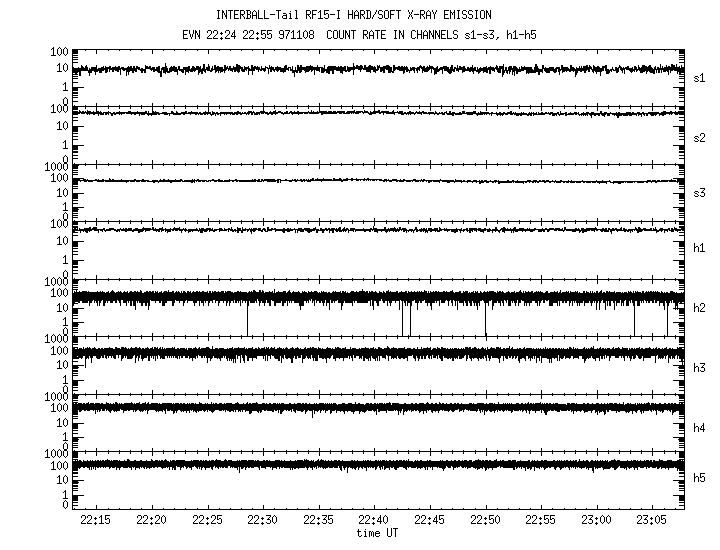
Task: Select the s2 channel label
Action: pyautogui.click(x=699, y=137)
